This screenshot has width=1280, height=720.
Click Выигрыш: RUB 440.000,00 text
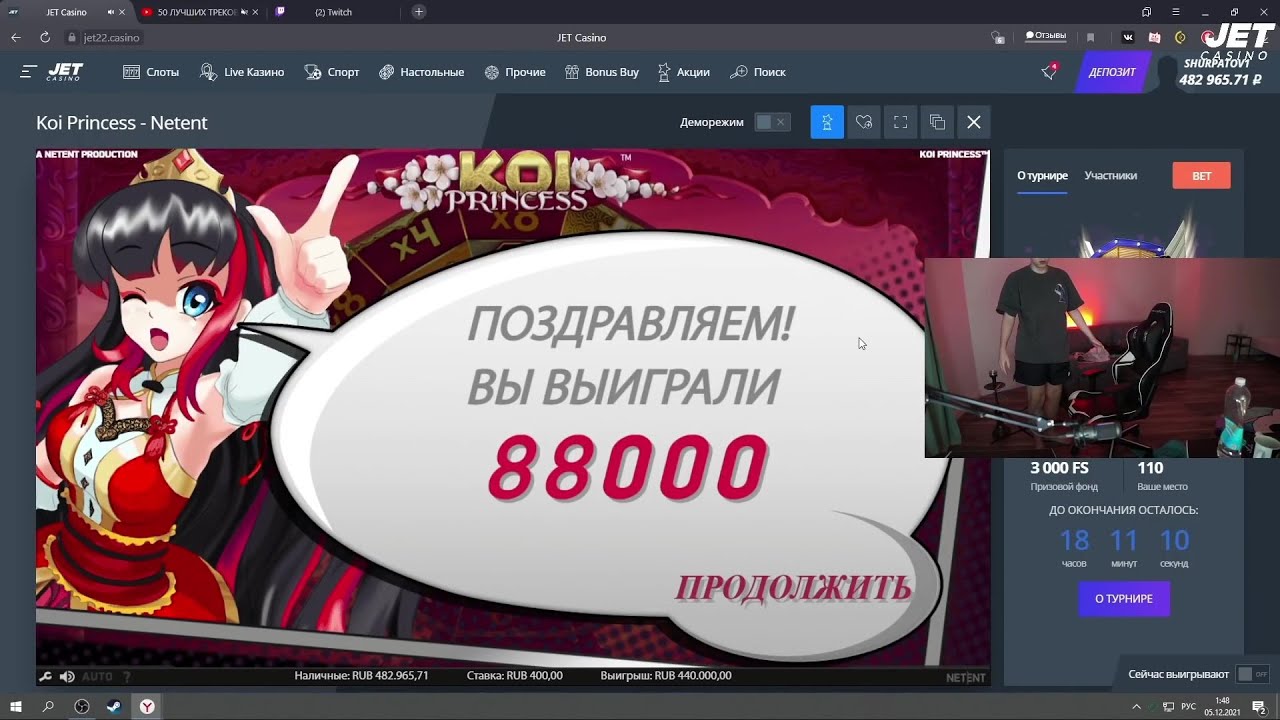666,676
